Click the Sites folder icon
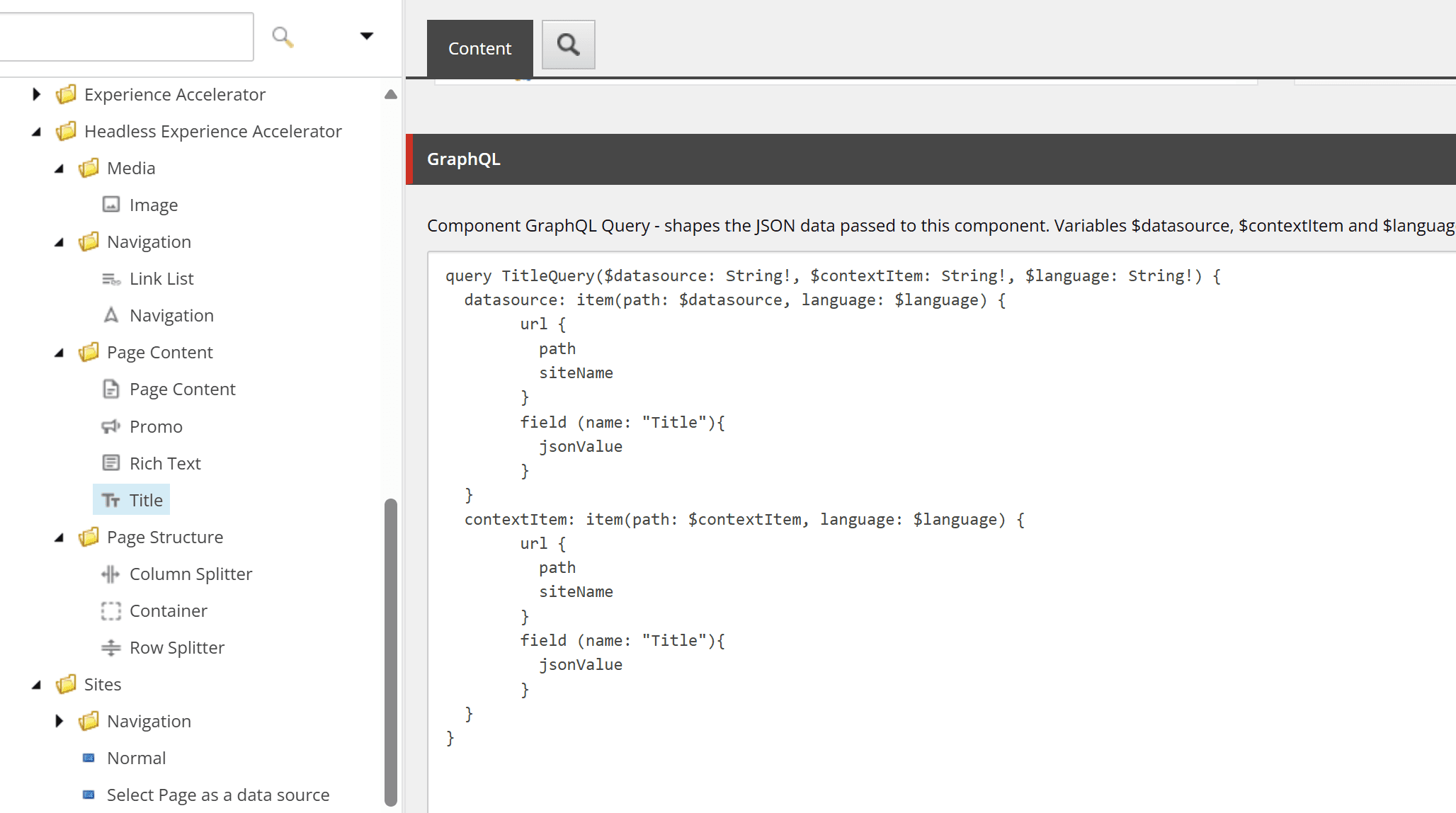Image resolution: width=1456 pixels, height=813 pixels. click(67, 684)
